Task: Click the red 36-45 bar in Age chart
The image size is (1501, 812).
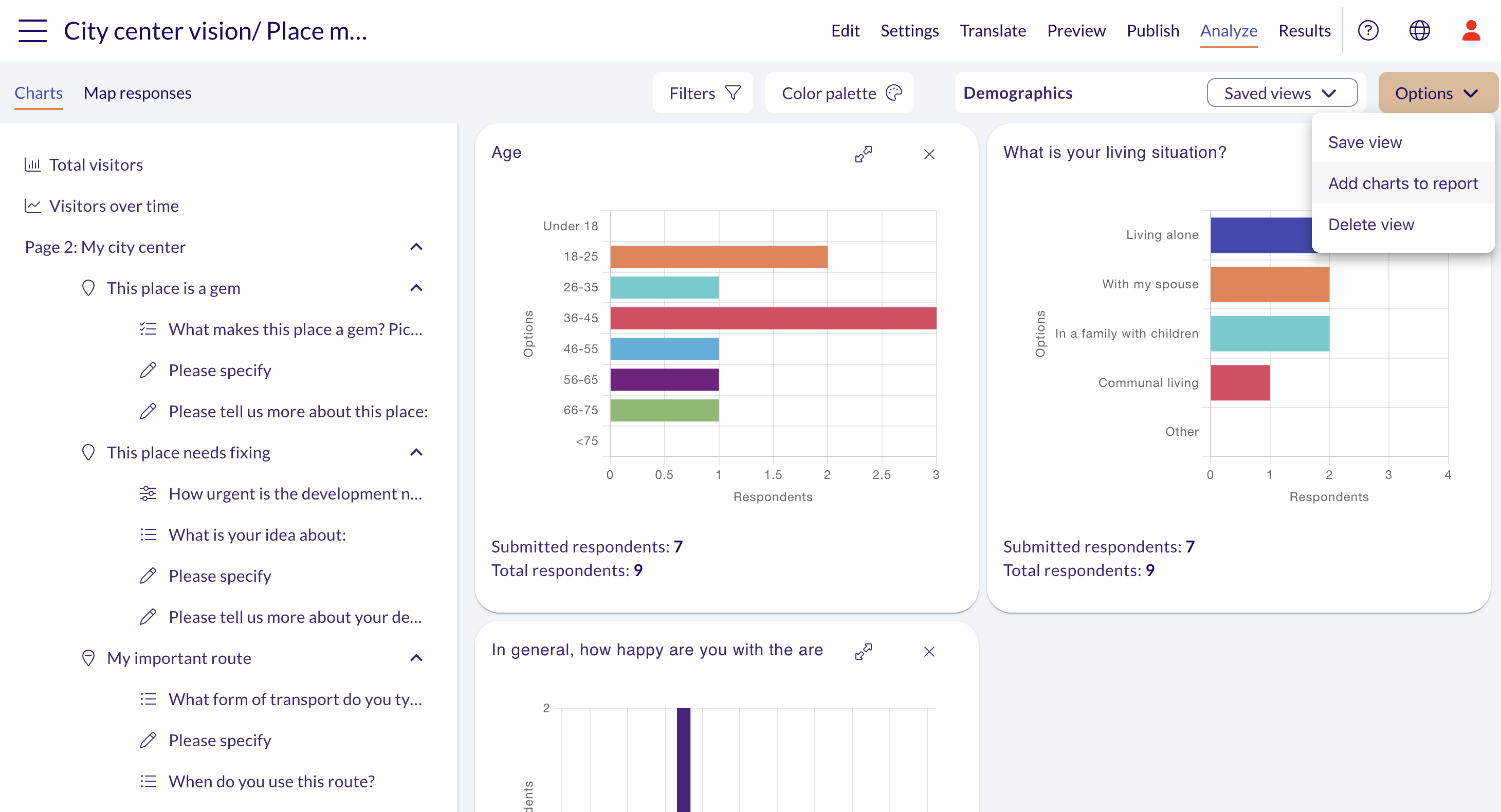Action: [x=773, y=318]
